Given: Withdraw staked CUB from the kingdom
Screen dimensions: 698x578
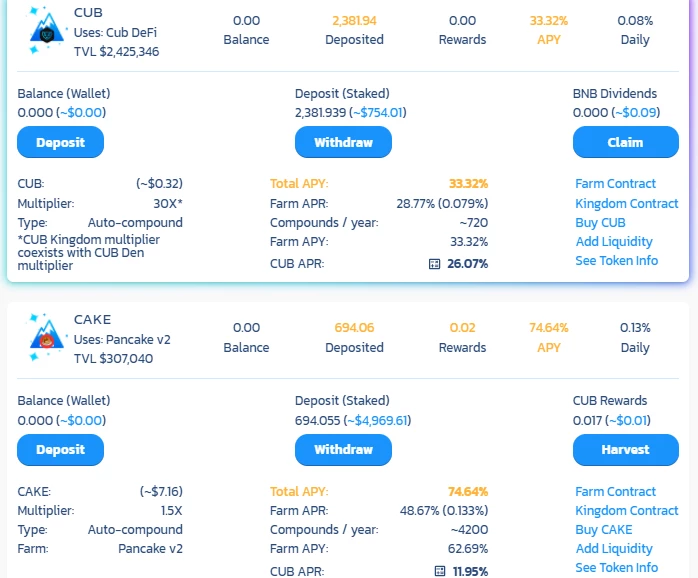Looking at the screenshot, I should tap(343, 142).
